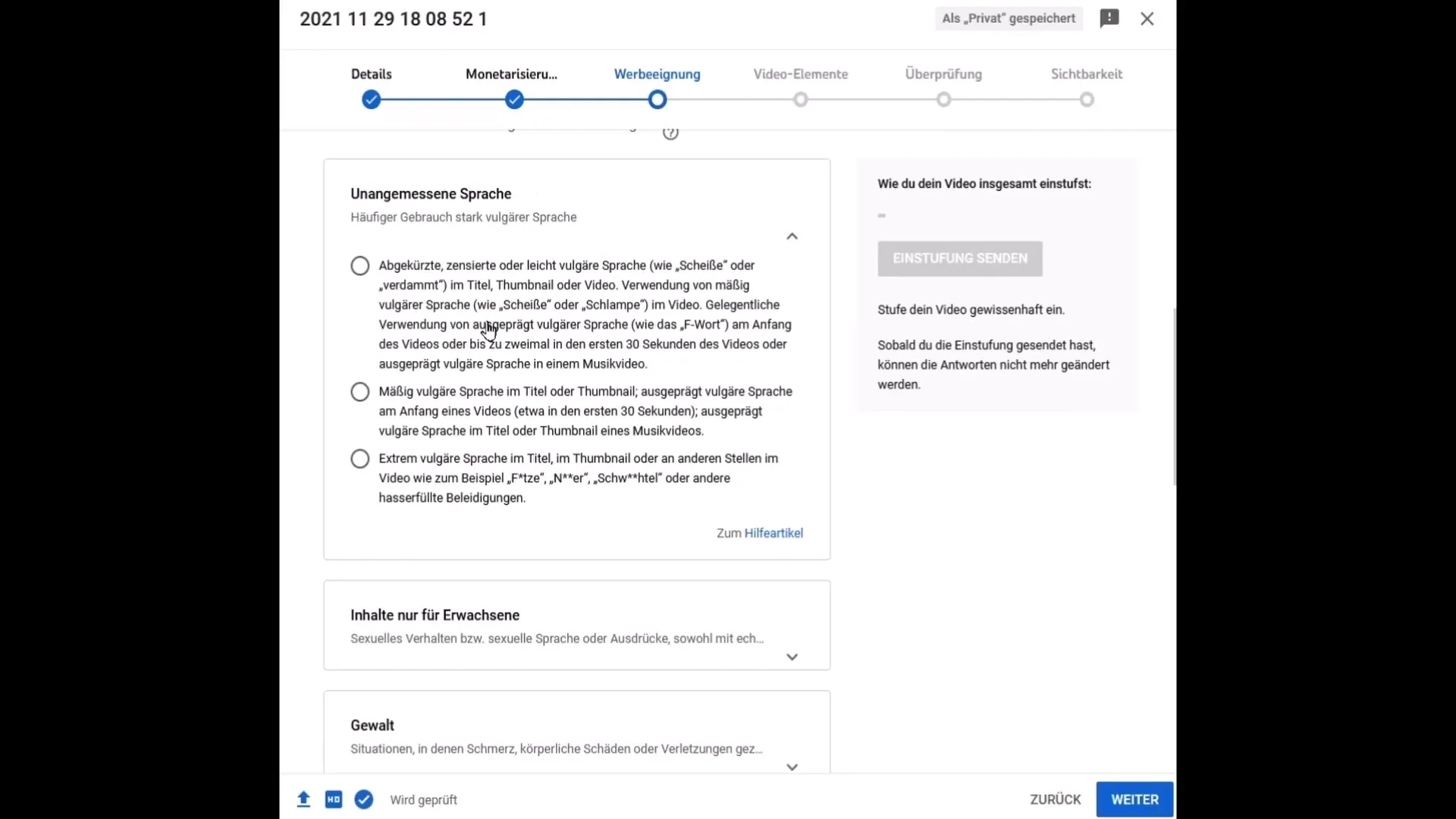Click text Stufe dein Video gewissenhaft ein
This screenshot has width=1456, height=819.
(x=971, y=310)
